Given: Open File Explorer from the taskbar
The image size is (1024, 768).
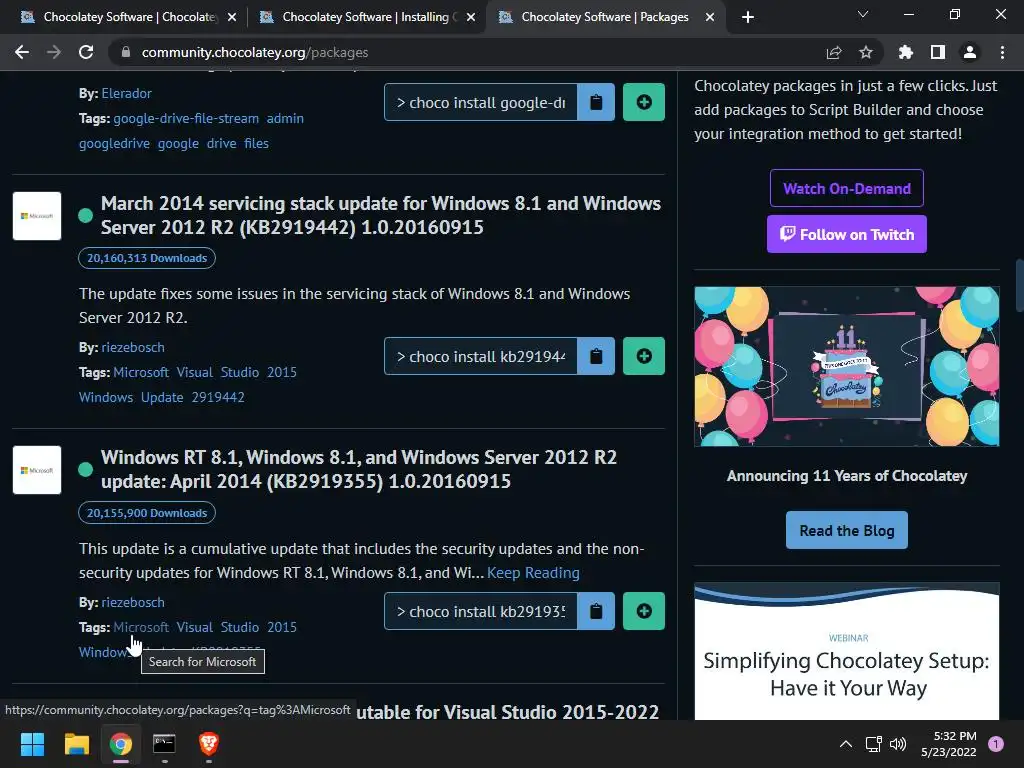Looking at the screenshot, I should pyautogui.click(x=76, y=744).
